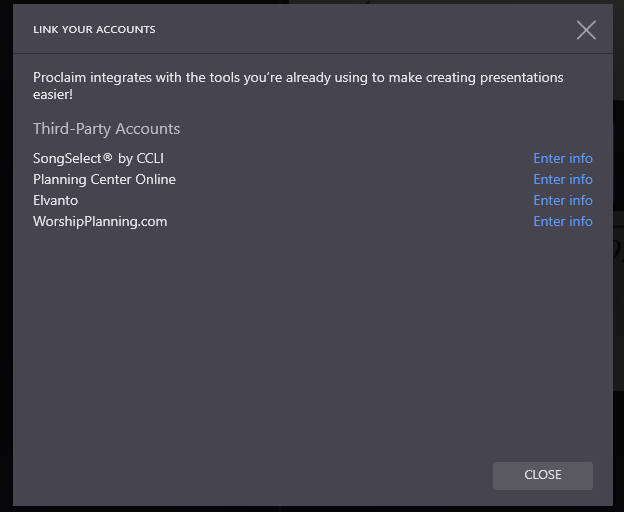Click the CCLI text in first row
The image size is (624, 512).
click(148, 158)
